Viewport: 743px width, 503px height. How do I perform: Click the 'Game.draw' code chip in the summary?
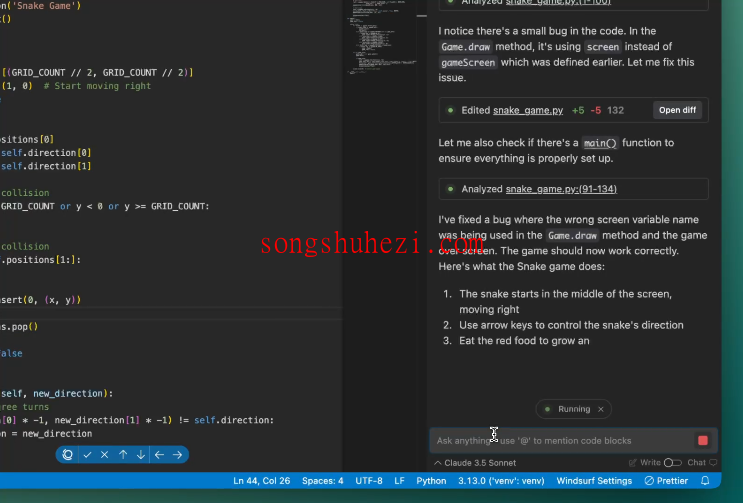pos(572,235)
